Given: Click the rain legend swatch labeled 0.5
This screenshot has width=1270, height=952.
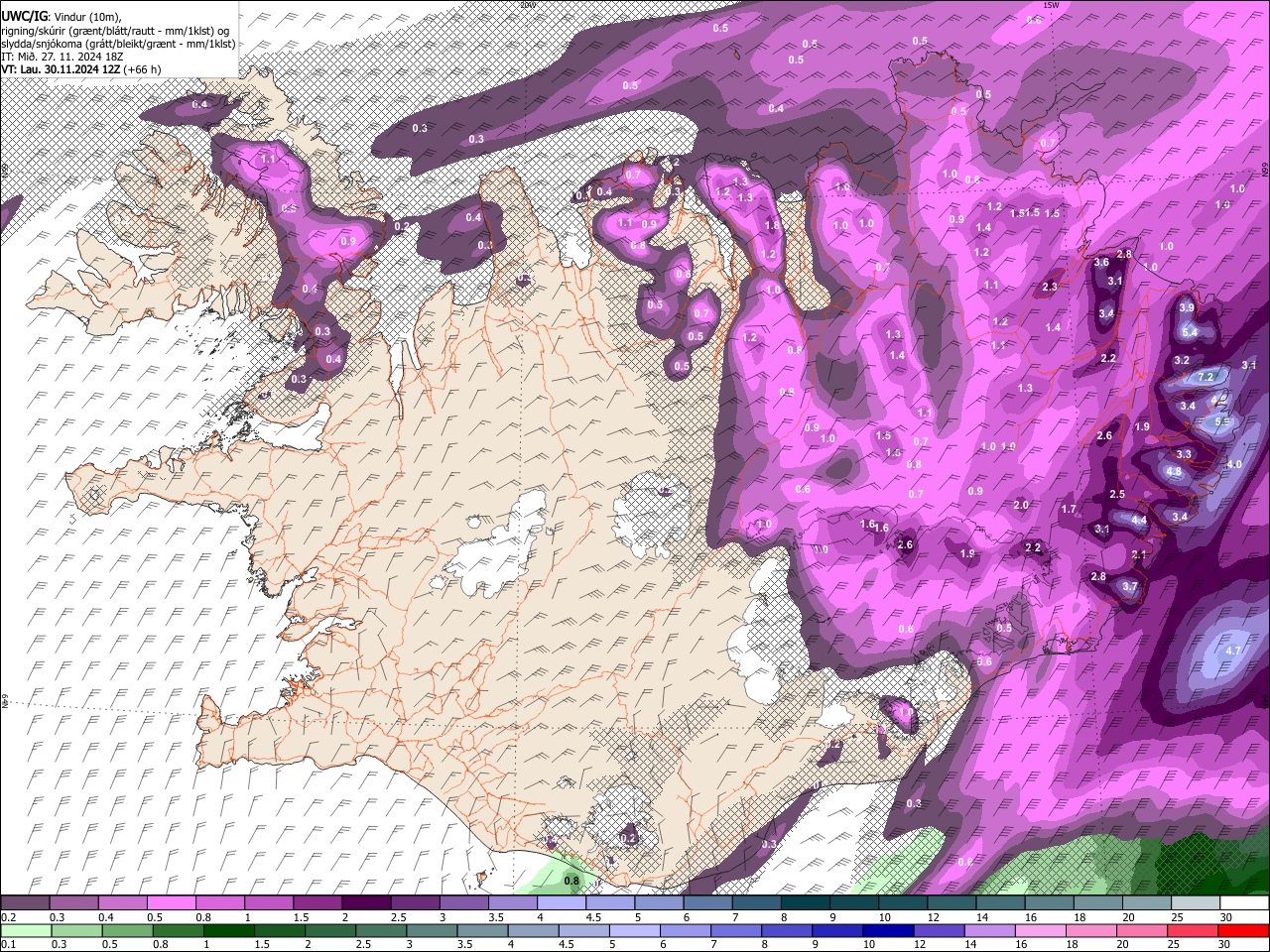Looking at the screenshot, I should pyautogui.click(x=127, y=930).
